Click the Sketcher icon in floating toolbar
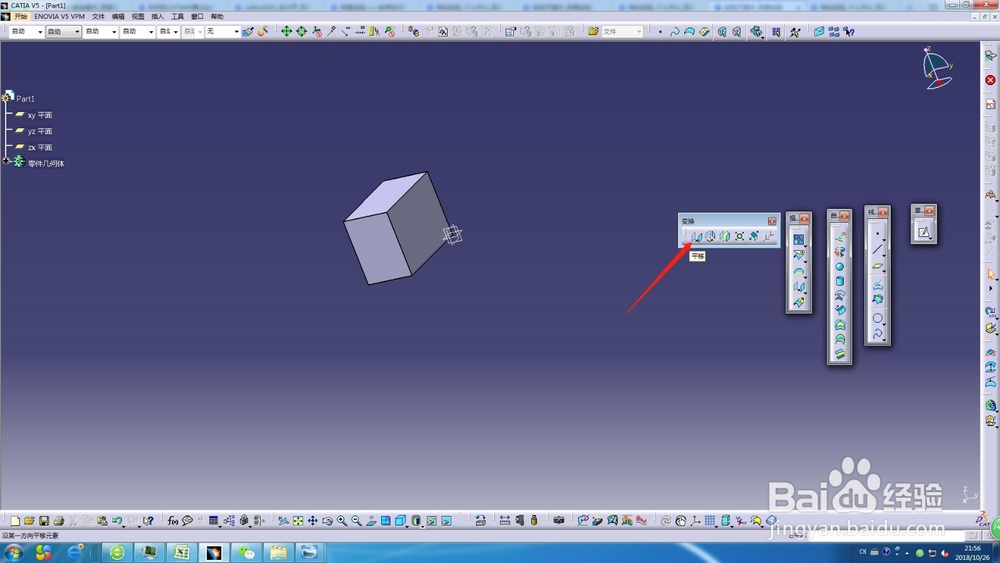Screen dimensions: 1000x563 coord(923,232)
